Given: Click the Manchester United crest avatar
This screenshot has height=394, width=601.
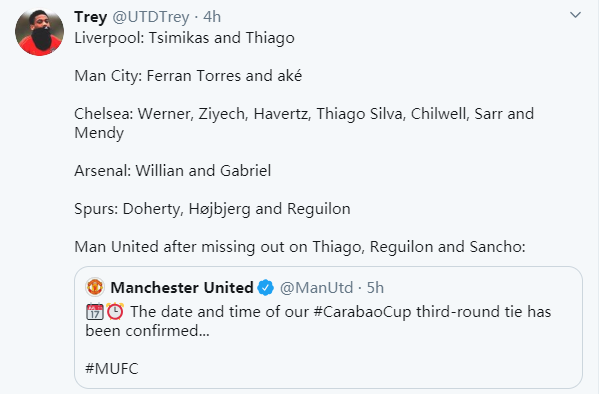Looking at the screenshot, I should [95, 287].
